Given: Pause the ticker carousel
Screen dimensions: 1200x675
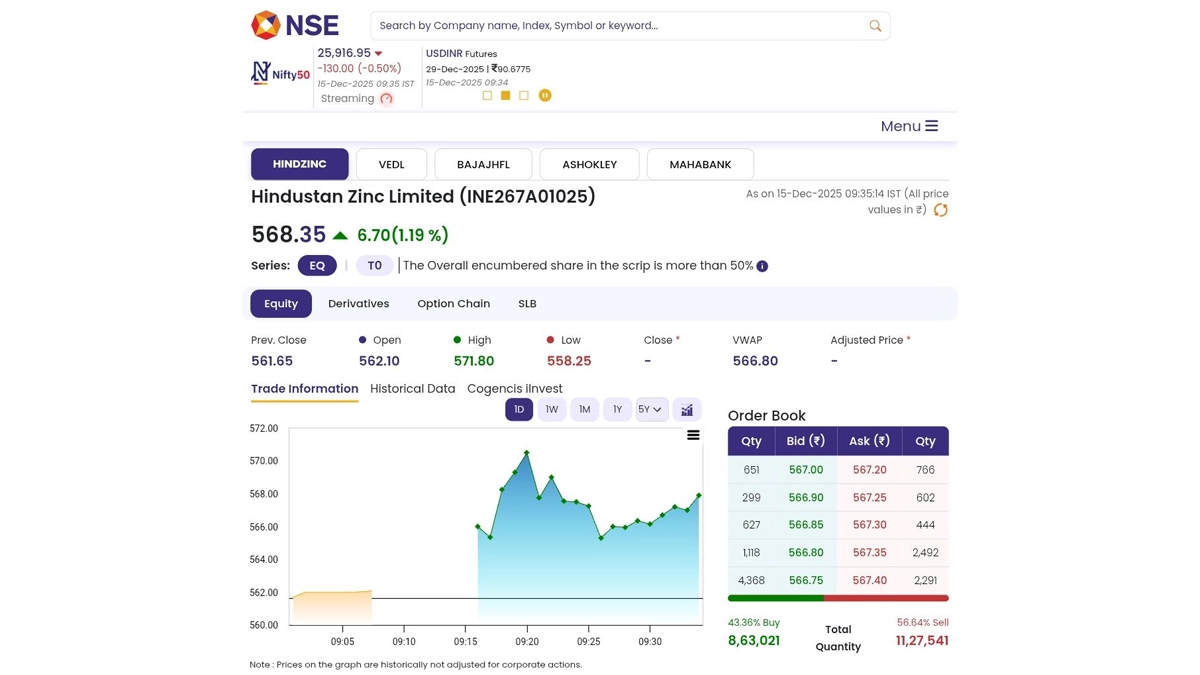Looking at the screenshot, I should point(545,96).
